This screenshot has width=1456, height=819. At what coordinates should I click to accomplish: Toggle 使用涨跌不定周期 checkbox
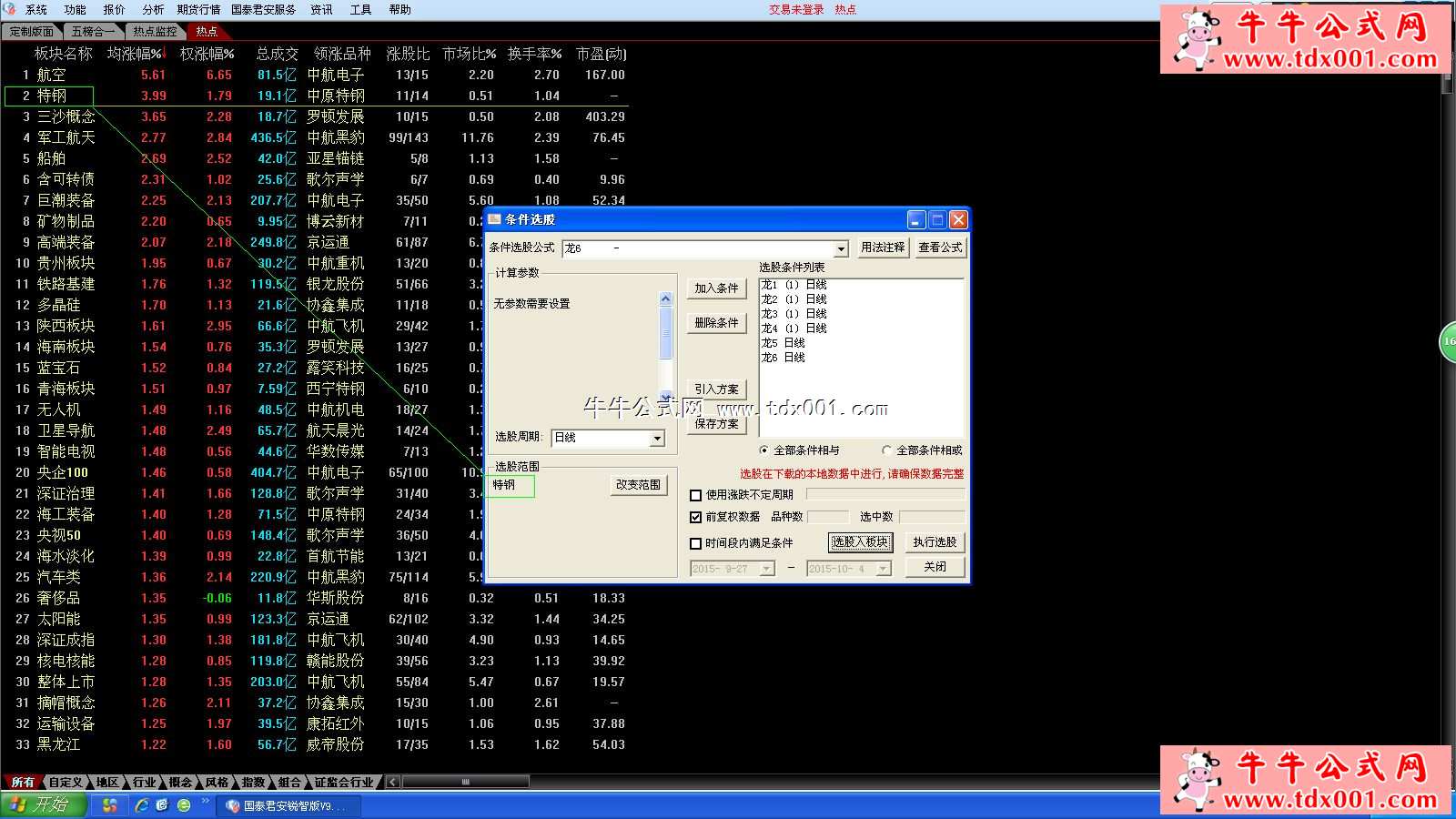(696, 495)
